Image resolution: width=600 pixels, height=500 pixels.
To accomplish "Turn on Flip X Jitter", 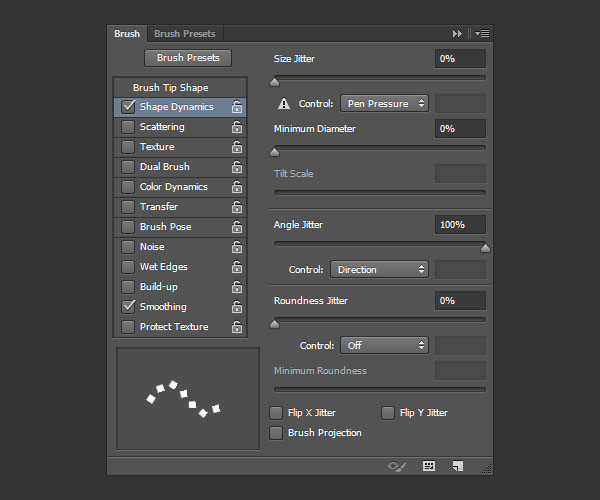I will (x=277, y=413).
